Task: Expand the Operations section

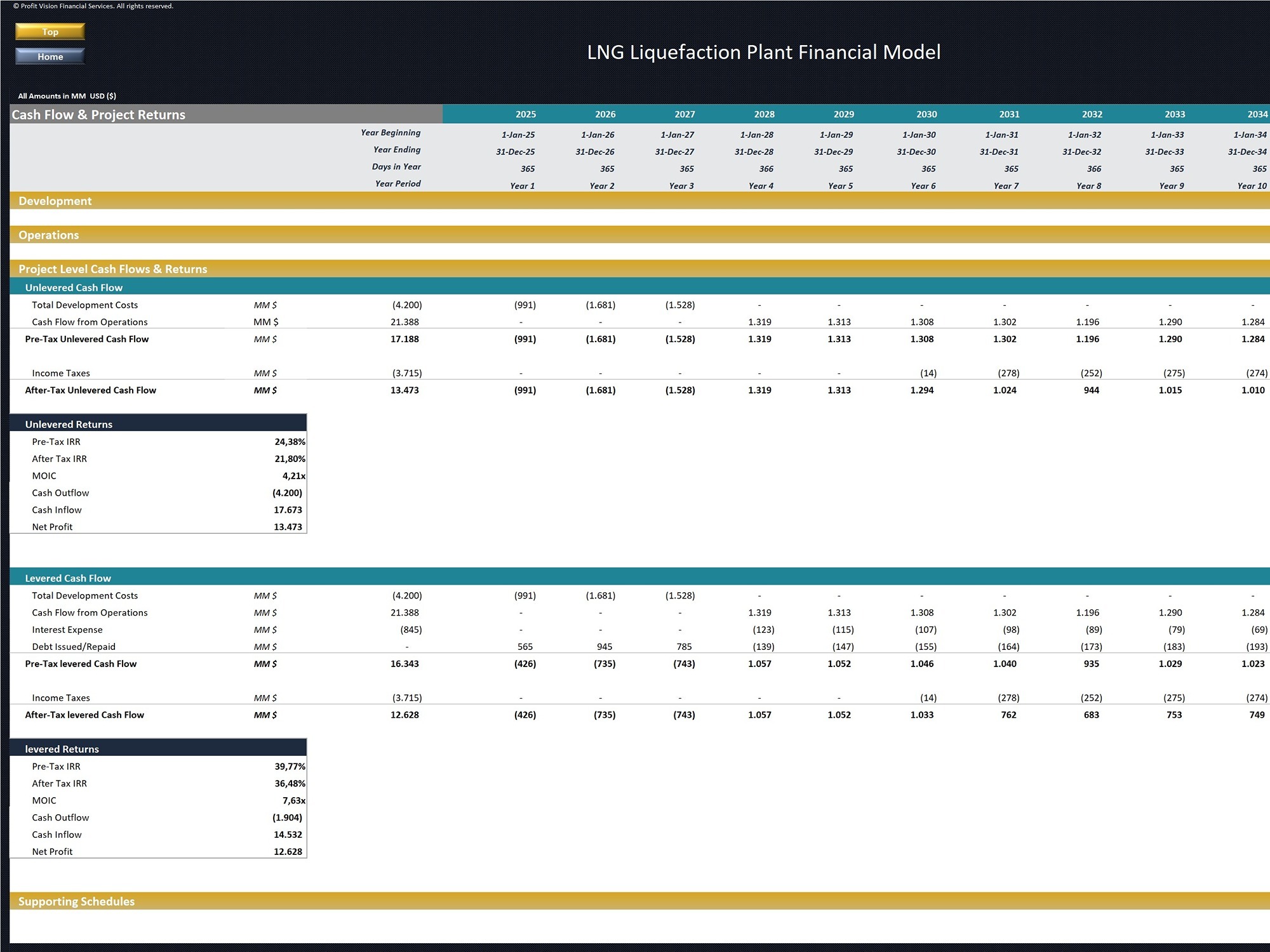Action: coord(49,235)
